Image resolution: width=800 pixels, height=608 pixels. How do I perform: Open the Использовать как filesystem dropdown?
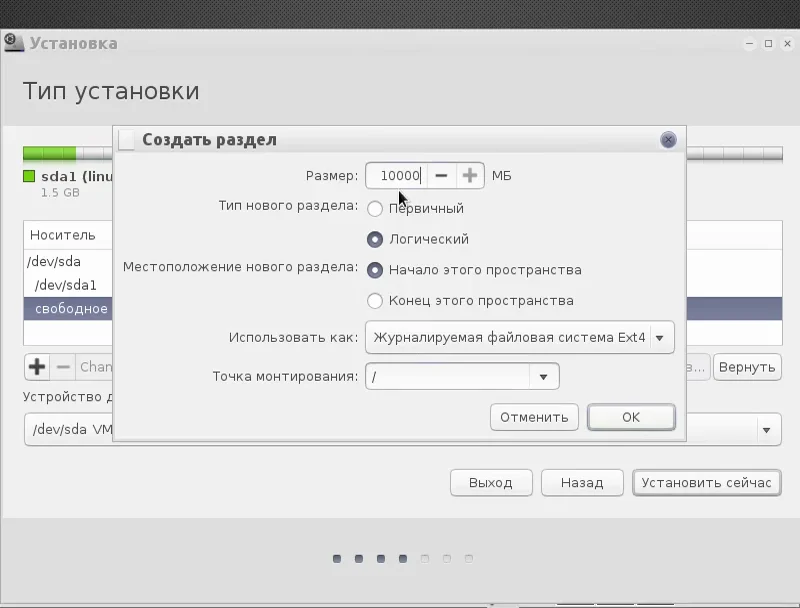coord(520,337)
